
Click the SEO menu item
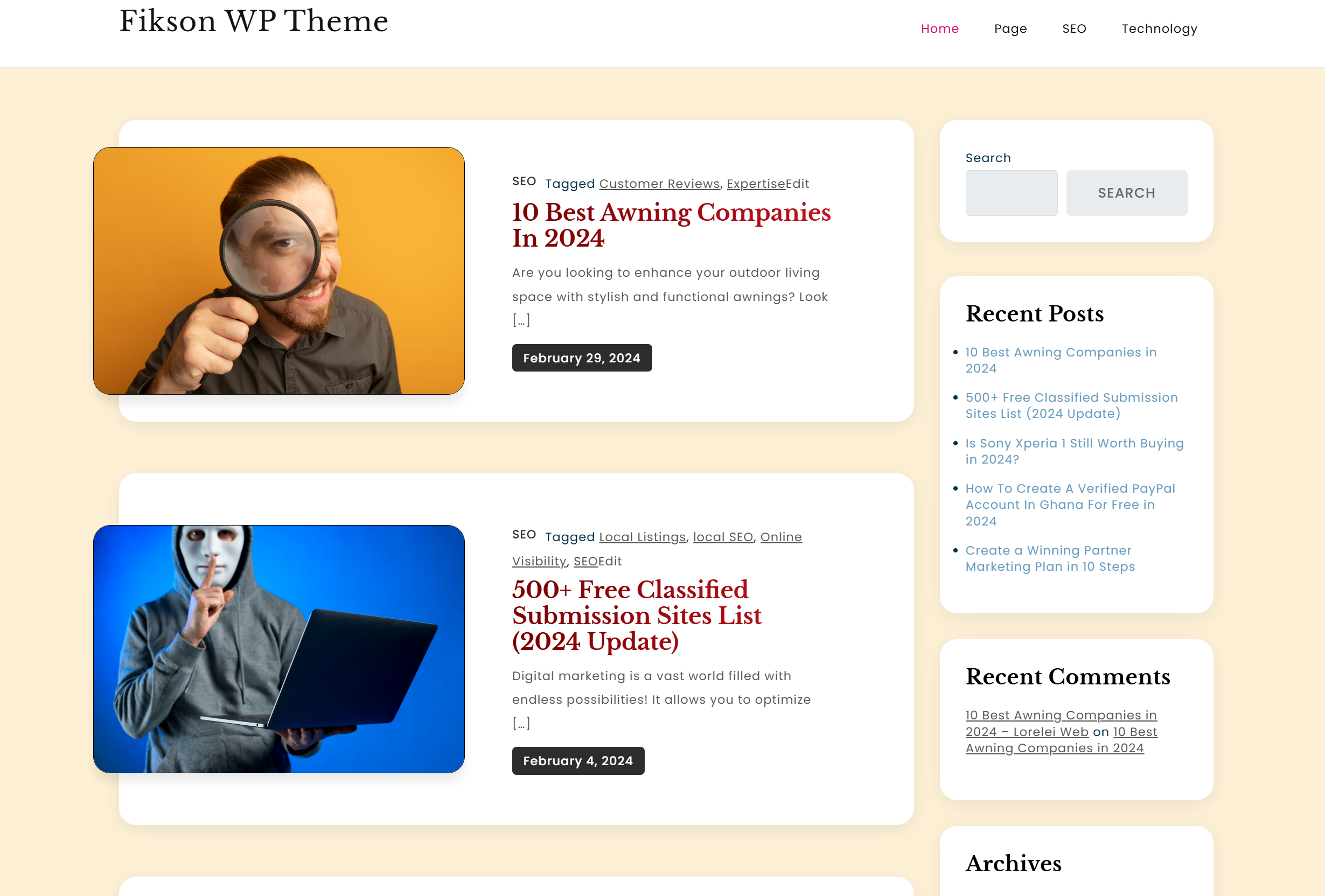(1074, 29)
